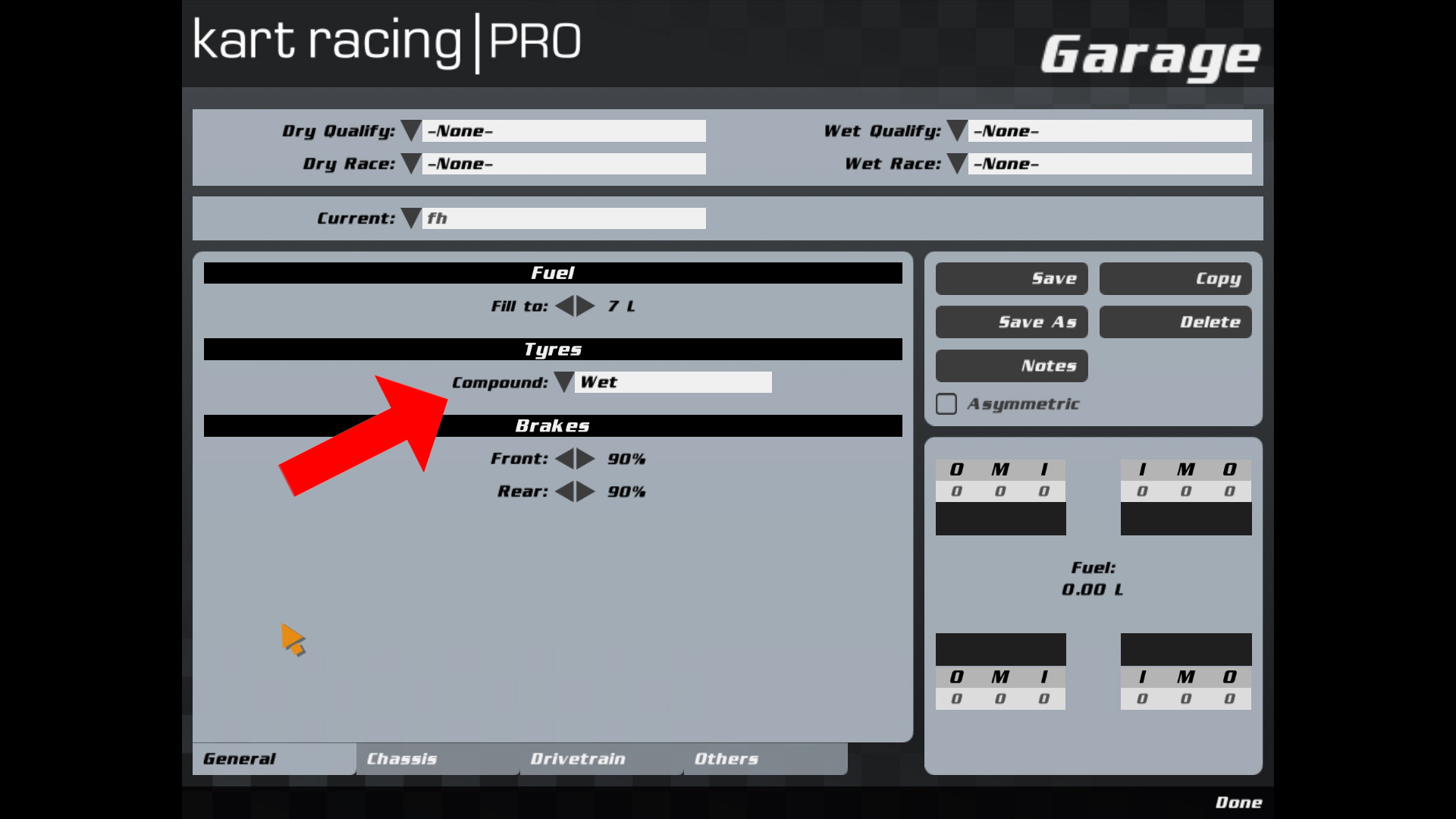Toggle Asymmetric suspension setting
Screen dimensions: 1456x819
(x=945, y=404)
